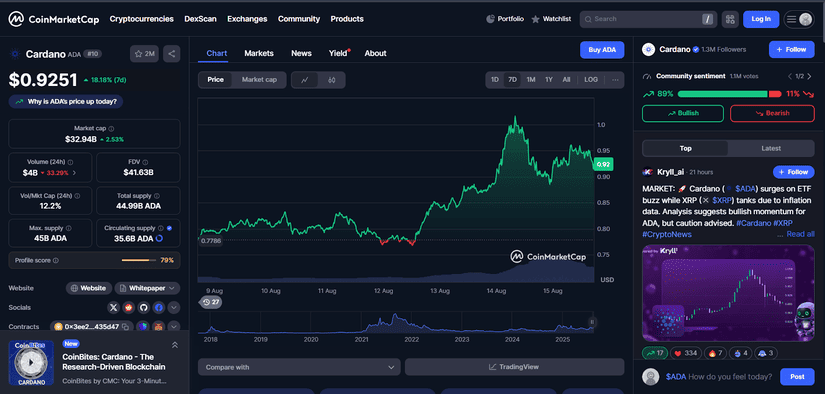Copy the contract address icon

[125, 327]
